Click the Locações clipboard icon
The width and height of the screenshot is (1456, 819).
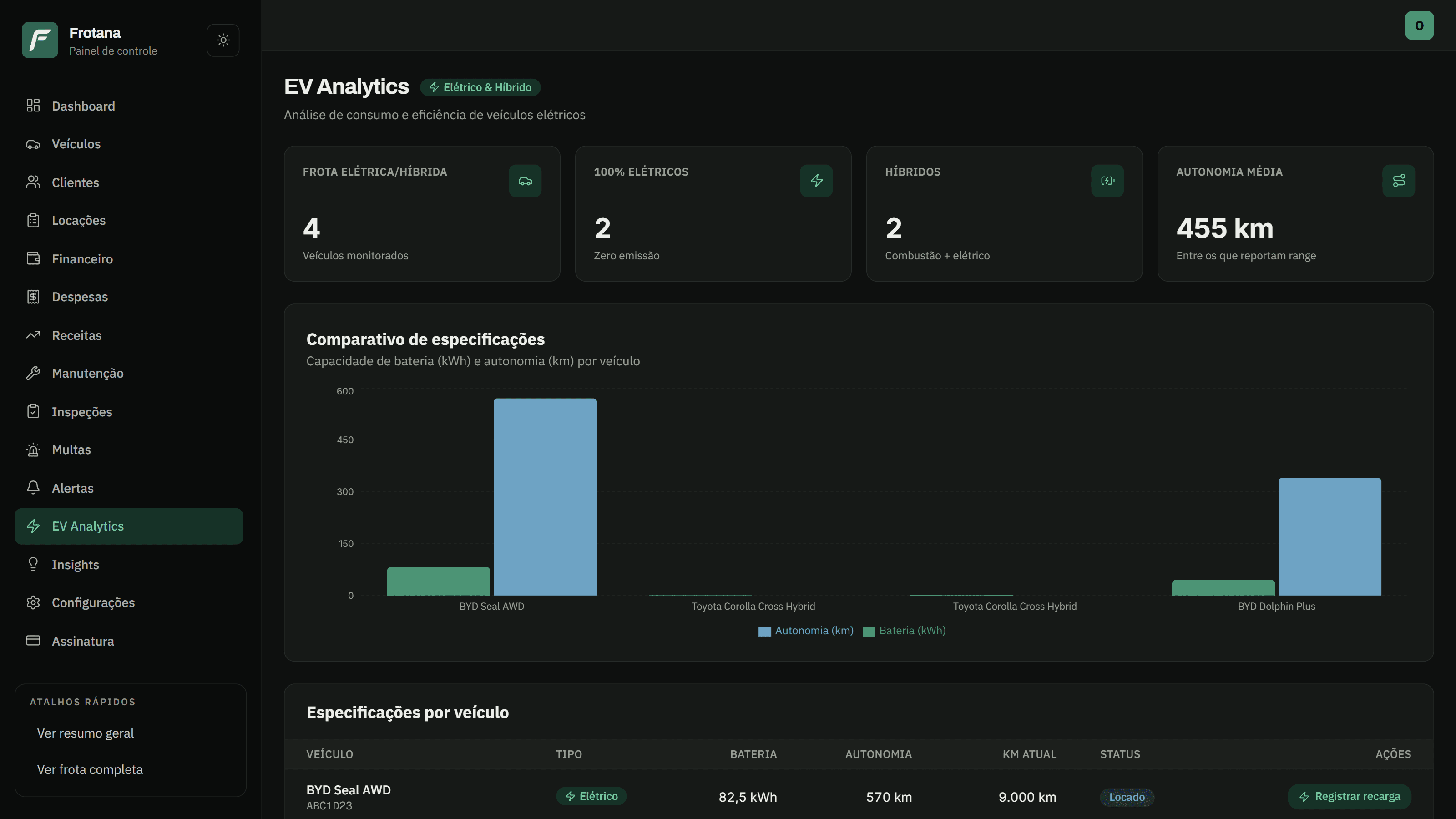coord(33,220)
